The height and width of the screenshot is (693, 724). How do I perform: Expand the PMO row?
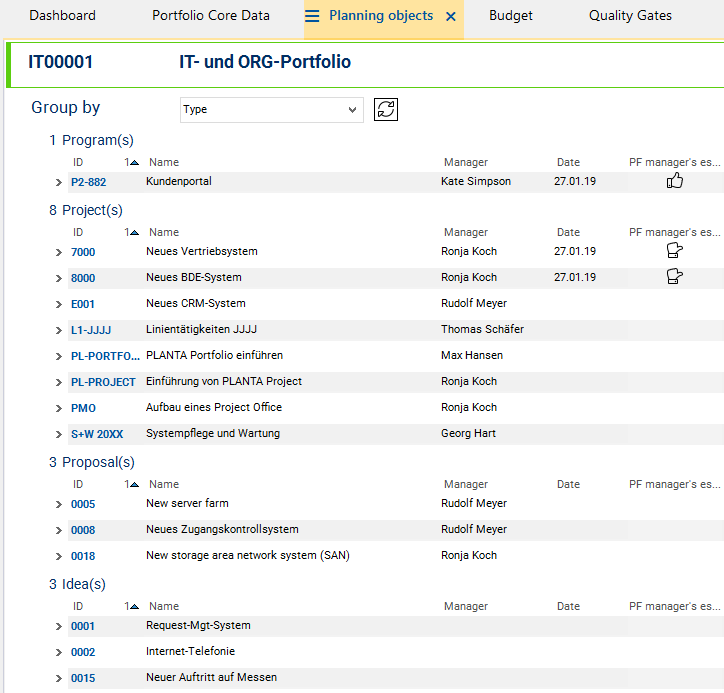(59, 408)
